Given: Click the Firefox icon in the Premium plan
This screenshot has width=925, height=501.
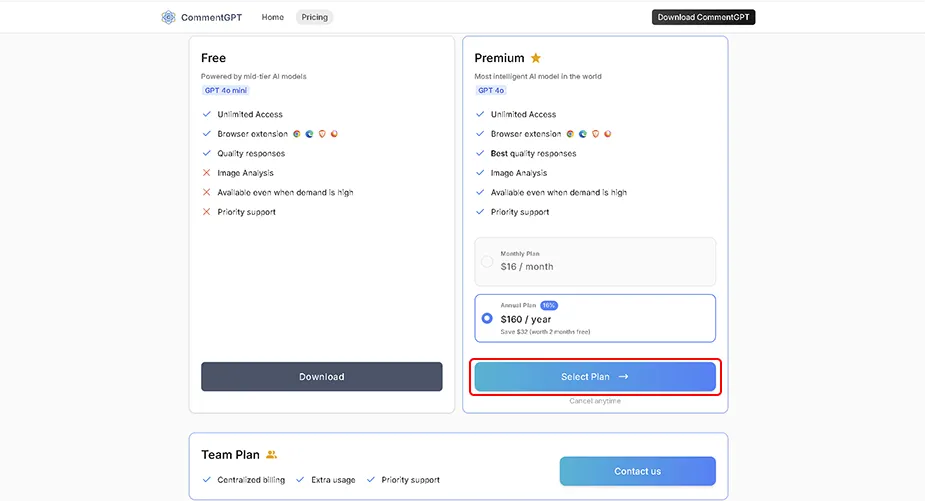Looking at the screenshot, I should pyautogui.click(x=608, y=134).
